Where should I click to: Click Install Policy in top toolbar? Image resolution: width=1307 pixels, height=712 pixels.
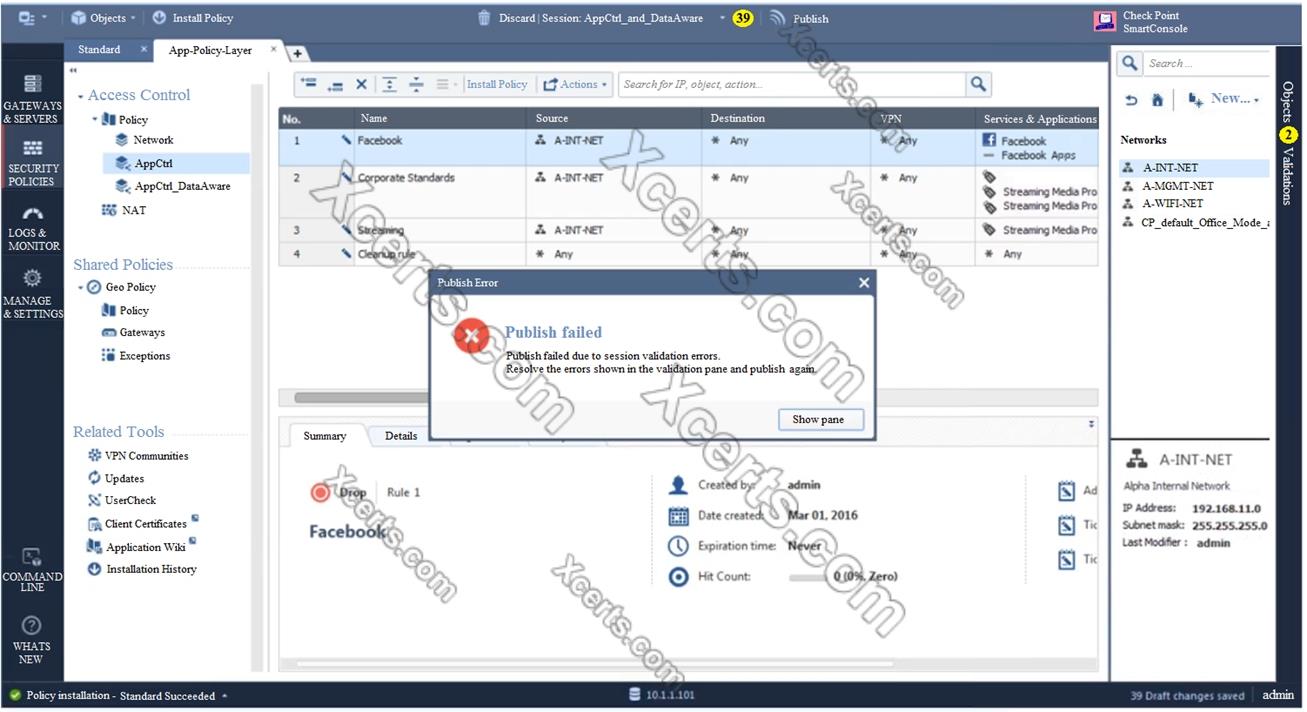(x=192, y=18)
